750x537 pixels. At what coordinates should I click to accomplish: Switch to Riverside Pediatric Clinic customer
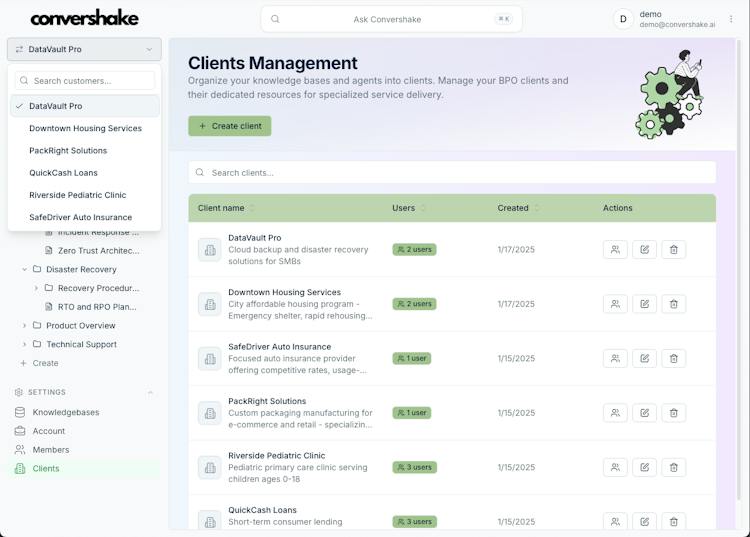85,195
